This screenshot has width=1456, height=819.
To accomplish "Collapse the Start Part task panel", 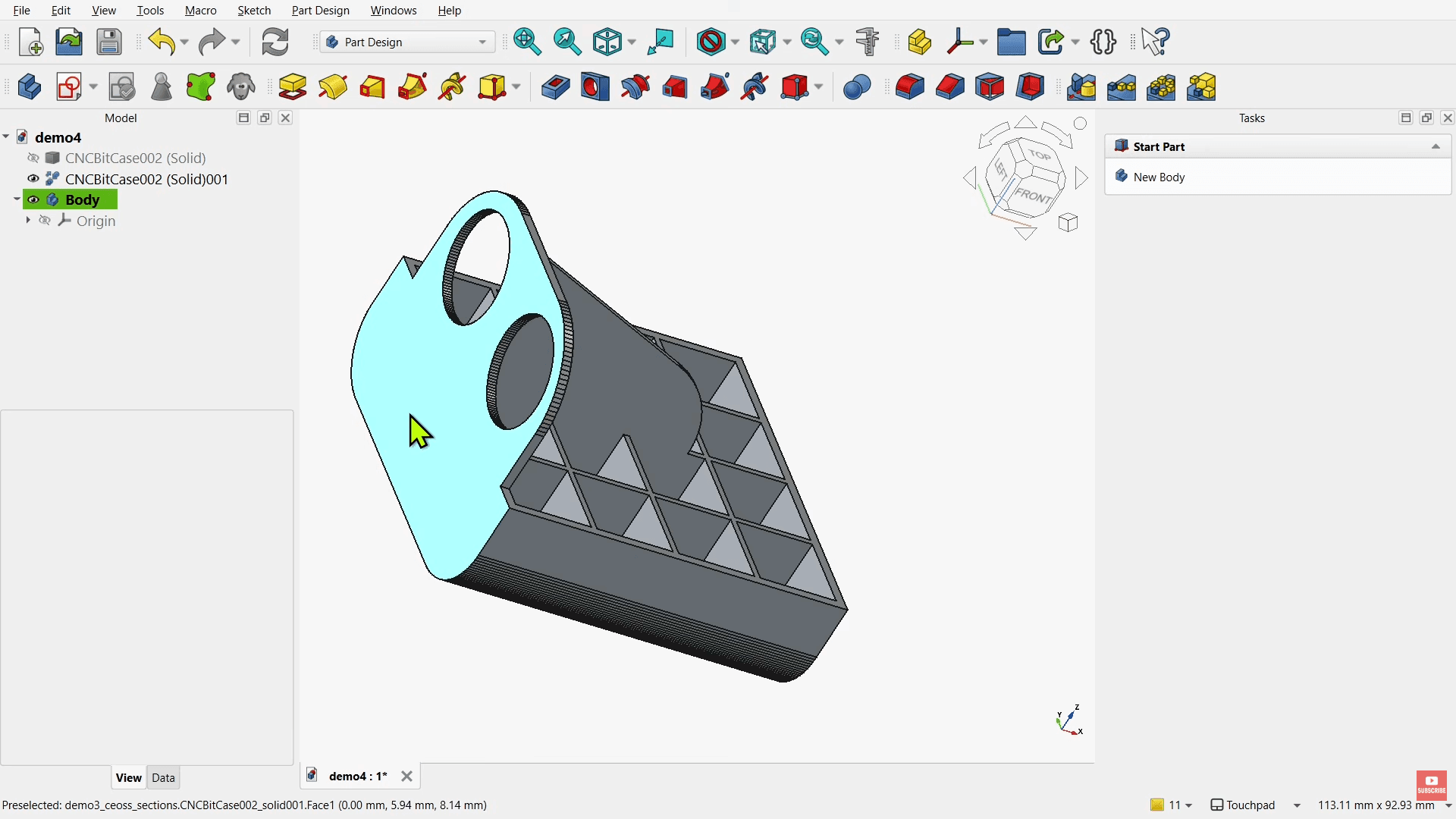I will (1436, 146).
